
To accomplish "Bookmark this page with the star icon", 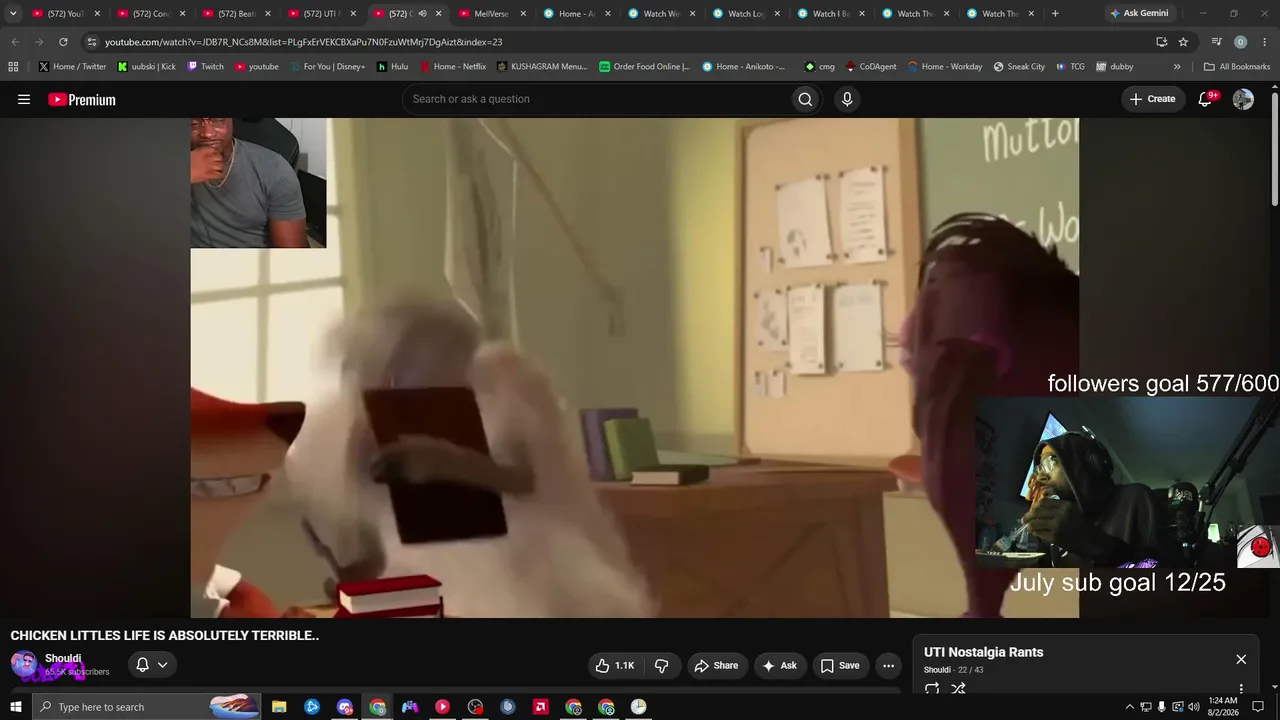I will (x=1183, y=42).
